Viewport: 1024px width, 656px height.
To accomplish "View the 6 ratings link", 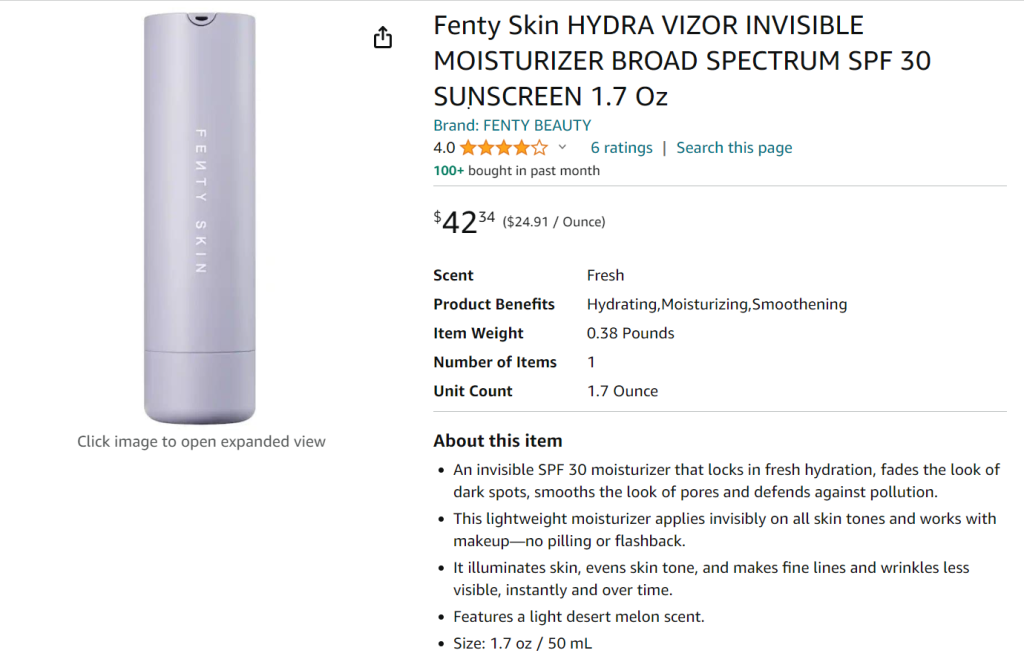I will pyautogui.click(x=621, y=147).
